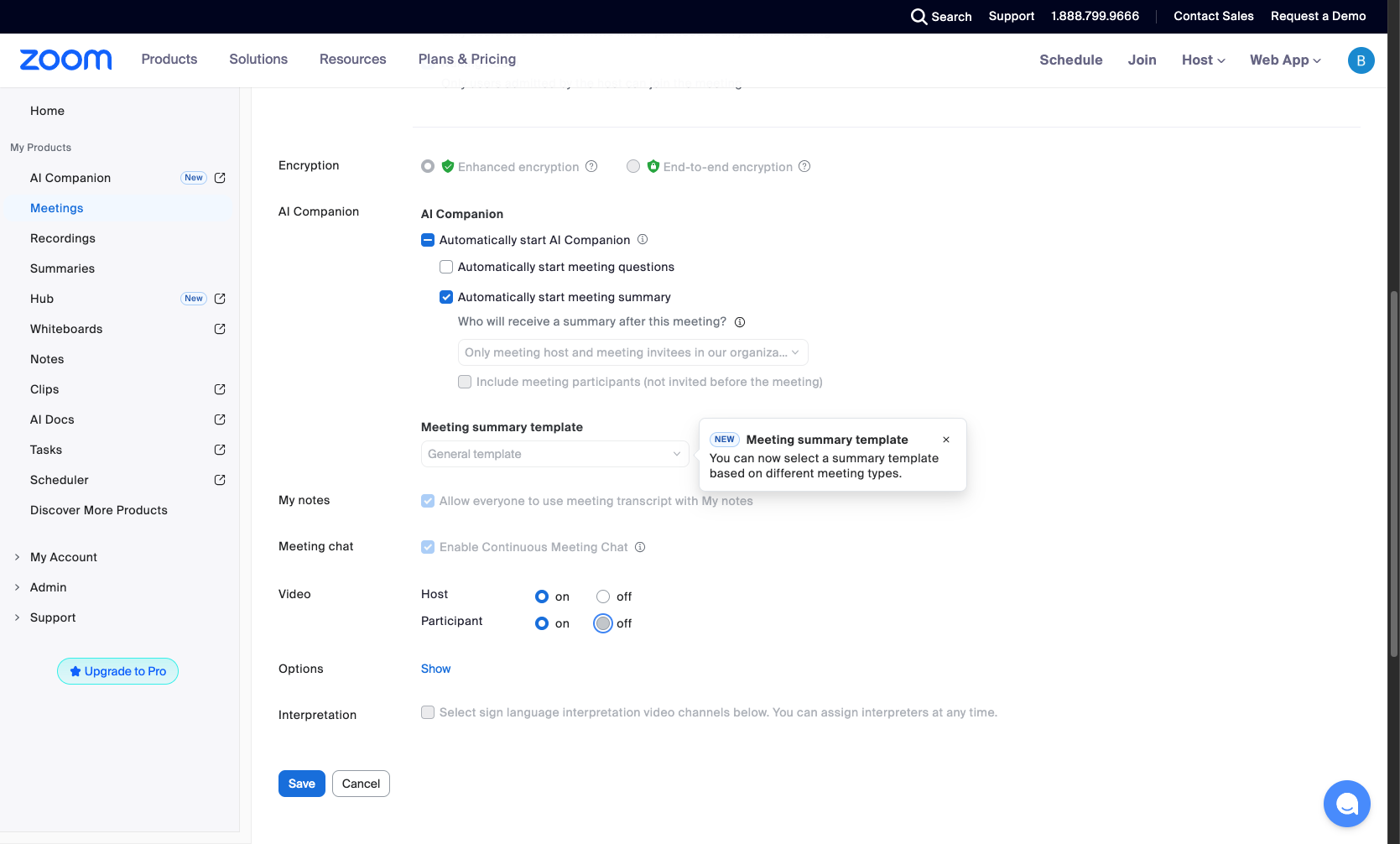Expand the Web App menu
Image resolution: width=1400 pixels, height=844 pixels.
[1285, 60]
